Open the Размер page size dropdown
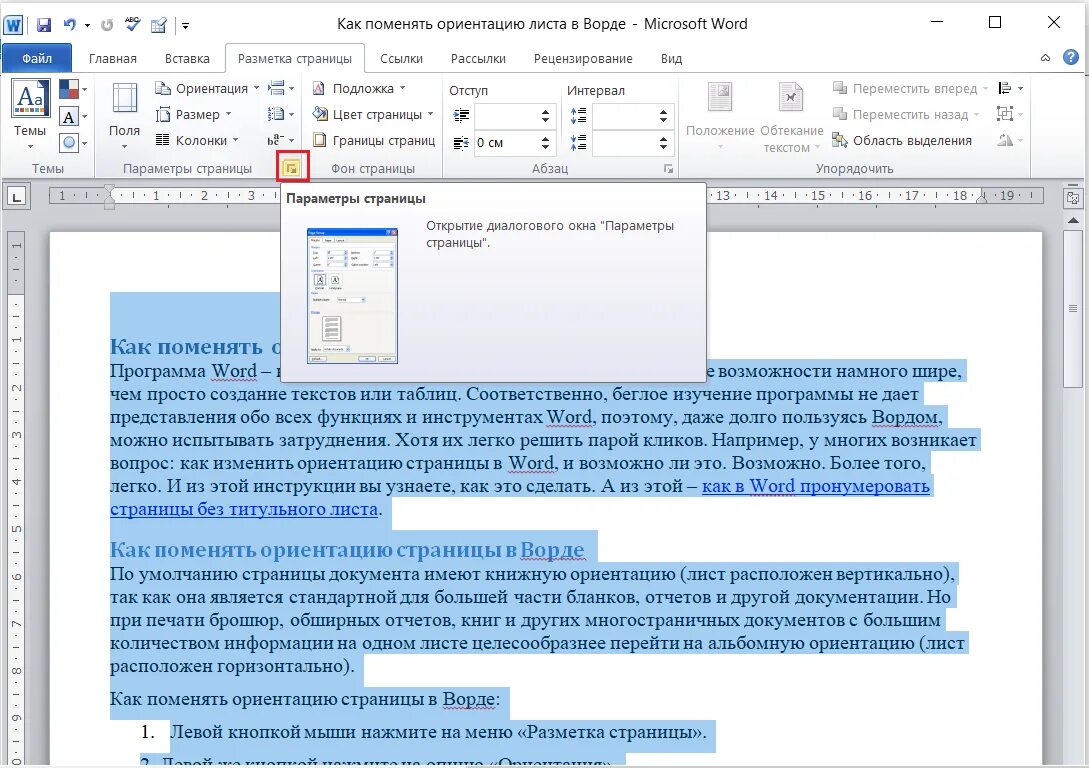Image resolution: width=1089 pixels, height=768 pixels. (194, 115)
